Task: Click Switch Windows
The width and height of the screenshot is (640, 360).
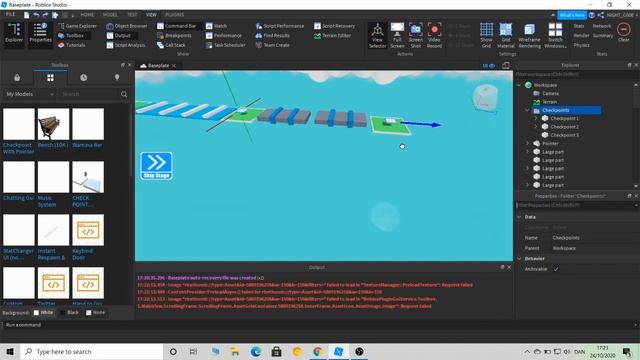Action: pyautogui.click(x=555, y=36)
